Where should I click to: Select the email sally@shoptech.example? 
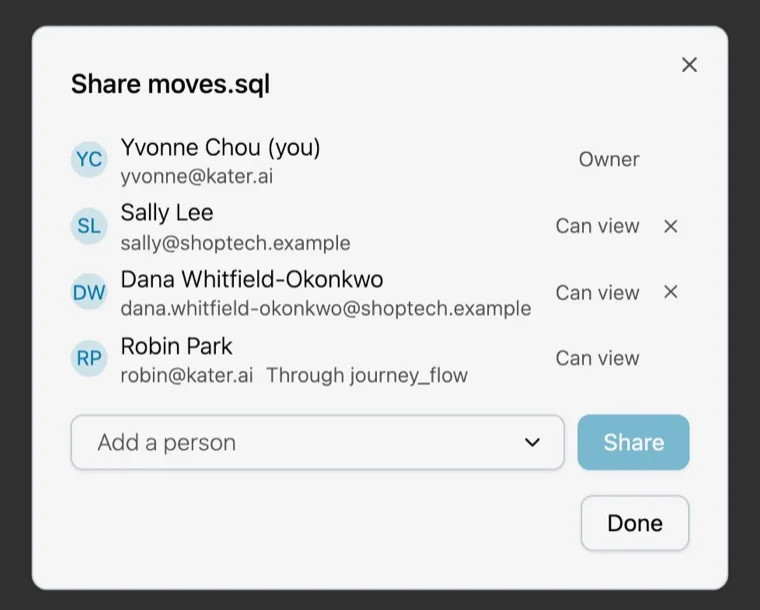point(236,243)
